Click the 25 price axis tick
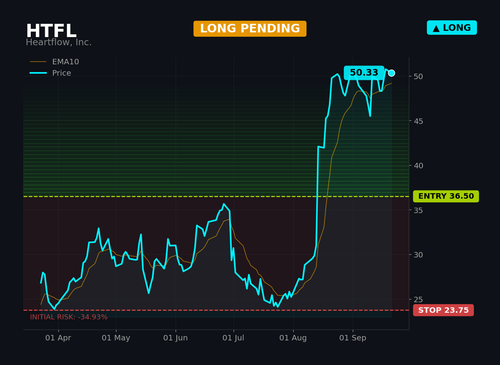Screen dimensions: 500x365 tap(418, 299)
